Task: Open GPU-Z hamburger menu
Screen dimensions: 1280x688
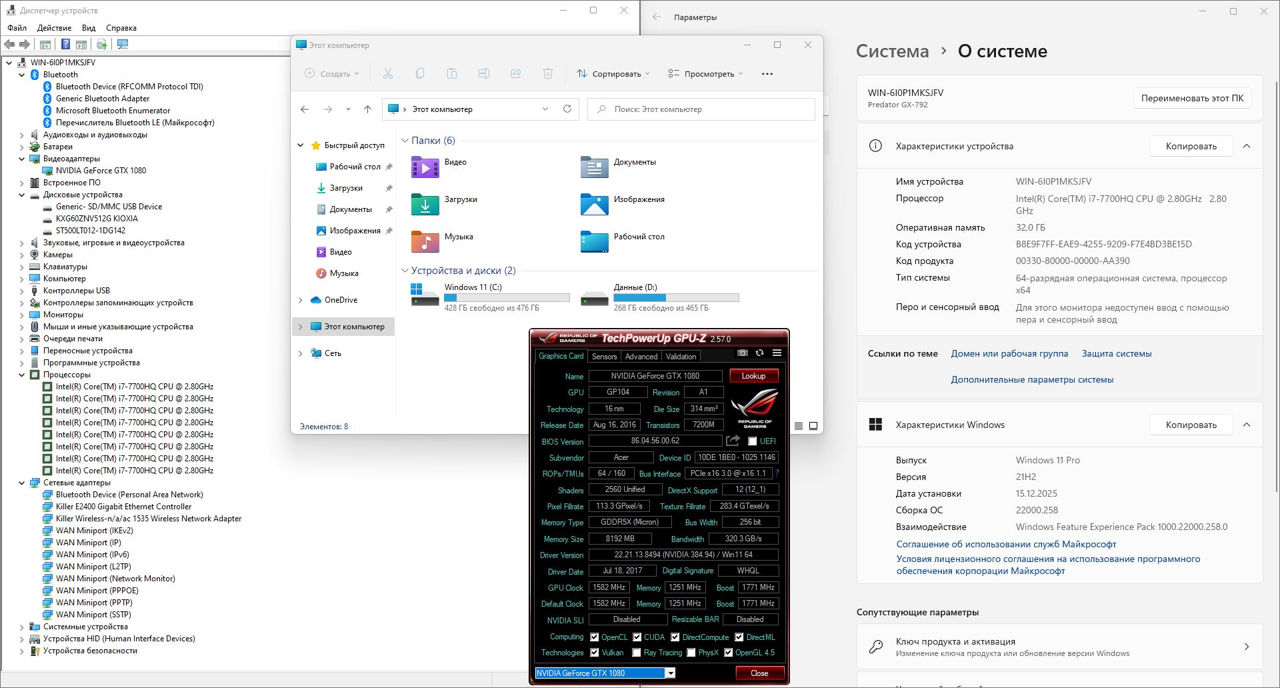Action: [x=777, y=353]
